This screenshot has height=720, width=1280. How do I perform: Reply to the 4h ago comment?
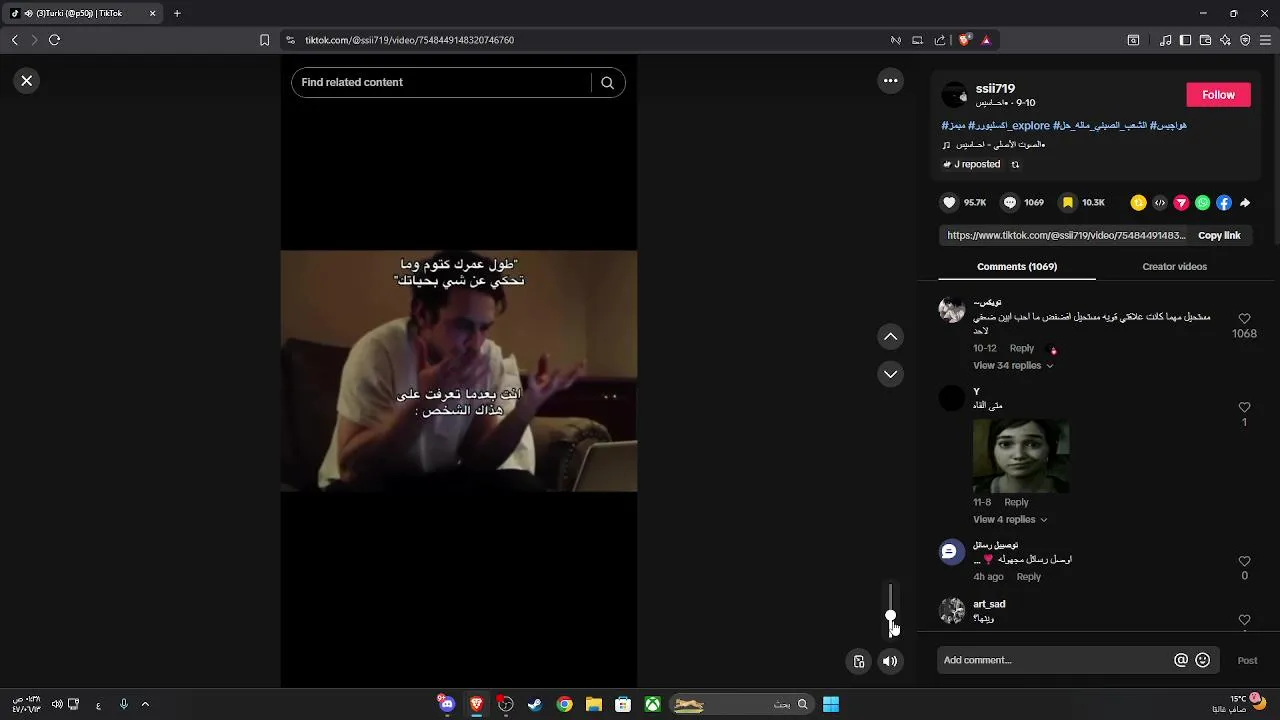[x=1029, y=577]
